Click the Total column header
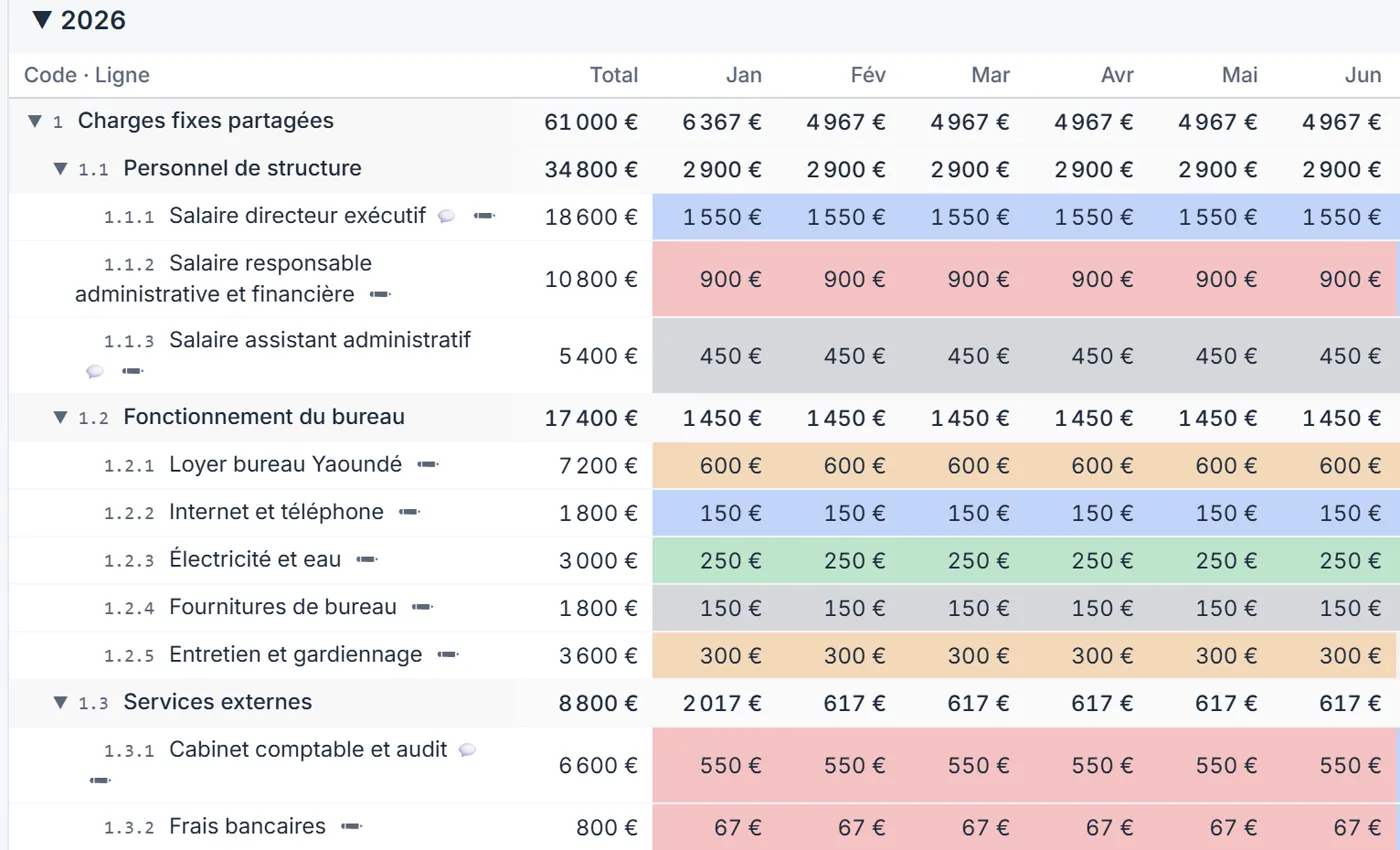Image resolution: width=1400 pixels, height=850 pixels. tap(614, 75)
